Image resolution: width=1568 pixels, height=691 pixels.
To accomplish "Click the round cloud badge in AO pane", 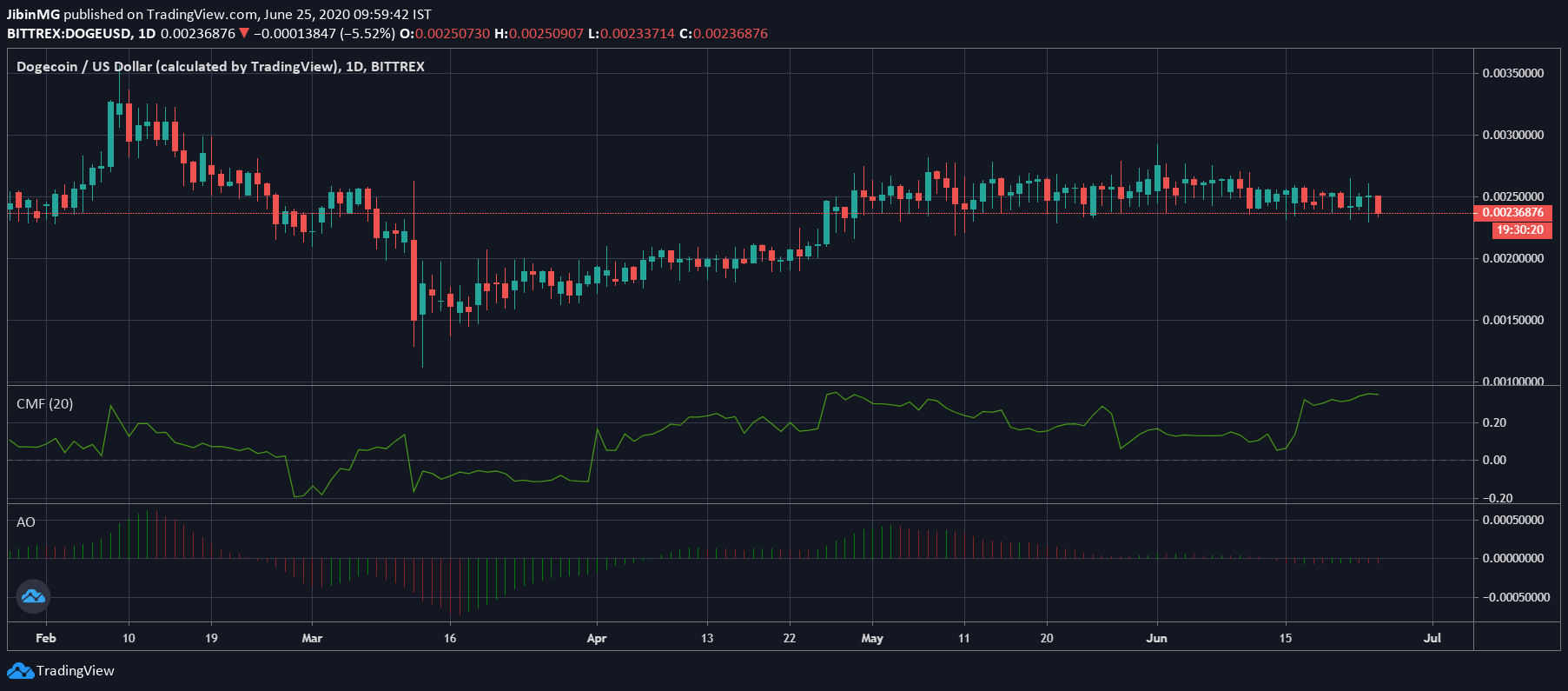I will click(33, 596).
